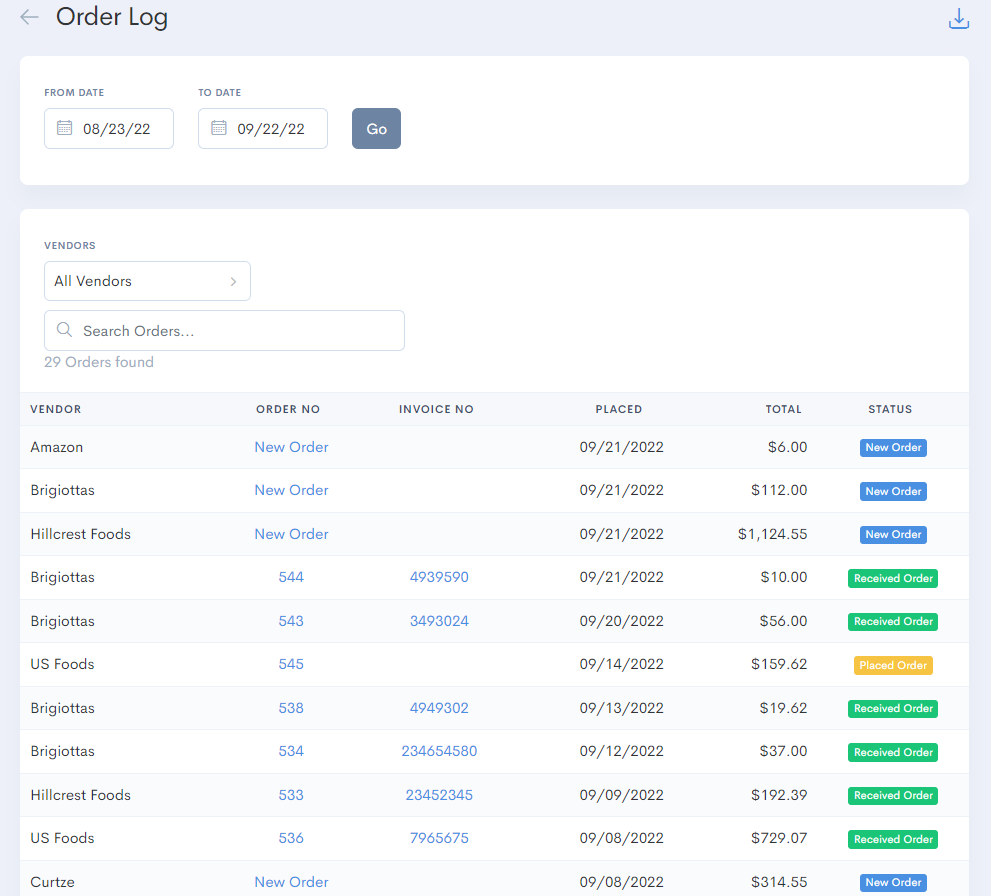Sort by the Total column header
The height and width of the screenshot is (896, 991).
[x=783, y=409]
